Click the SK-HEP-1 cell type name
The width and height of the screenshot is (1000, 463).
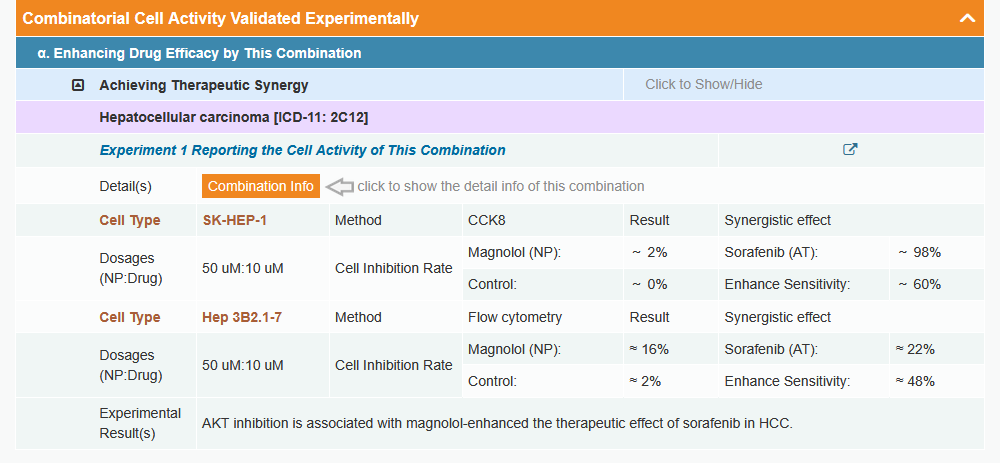[234, 220]
